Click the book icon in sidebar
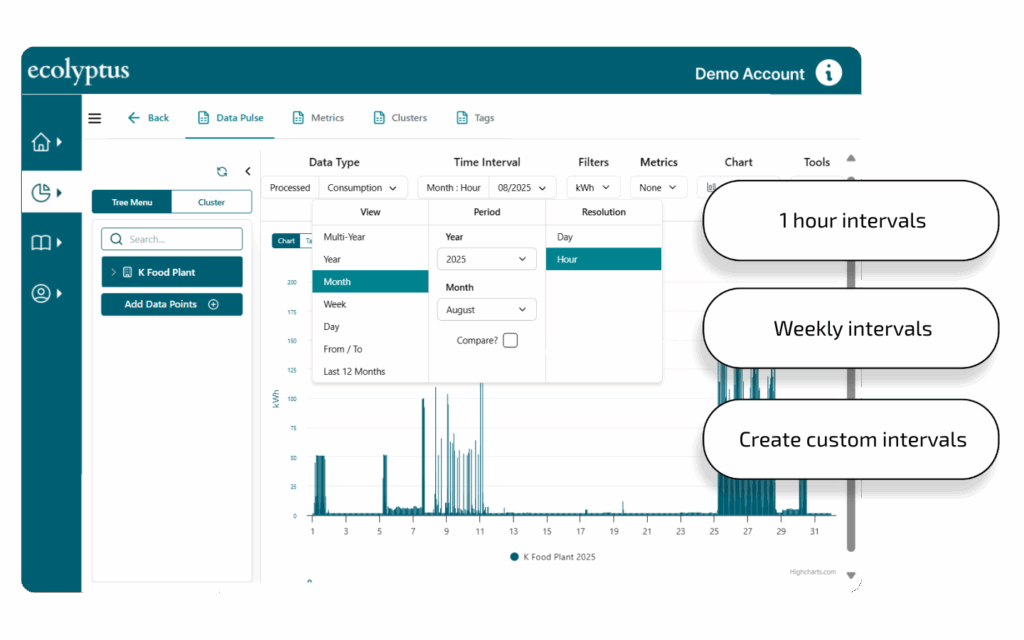The height and width of the screenshot is (640, 1024). pyautogui.click(x=42, y=242)
